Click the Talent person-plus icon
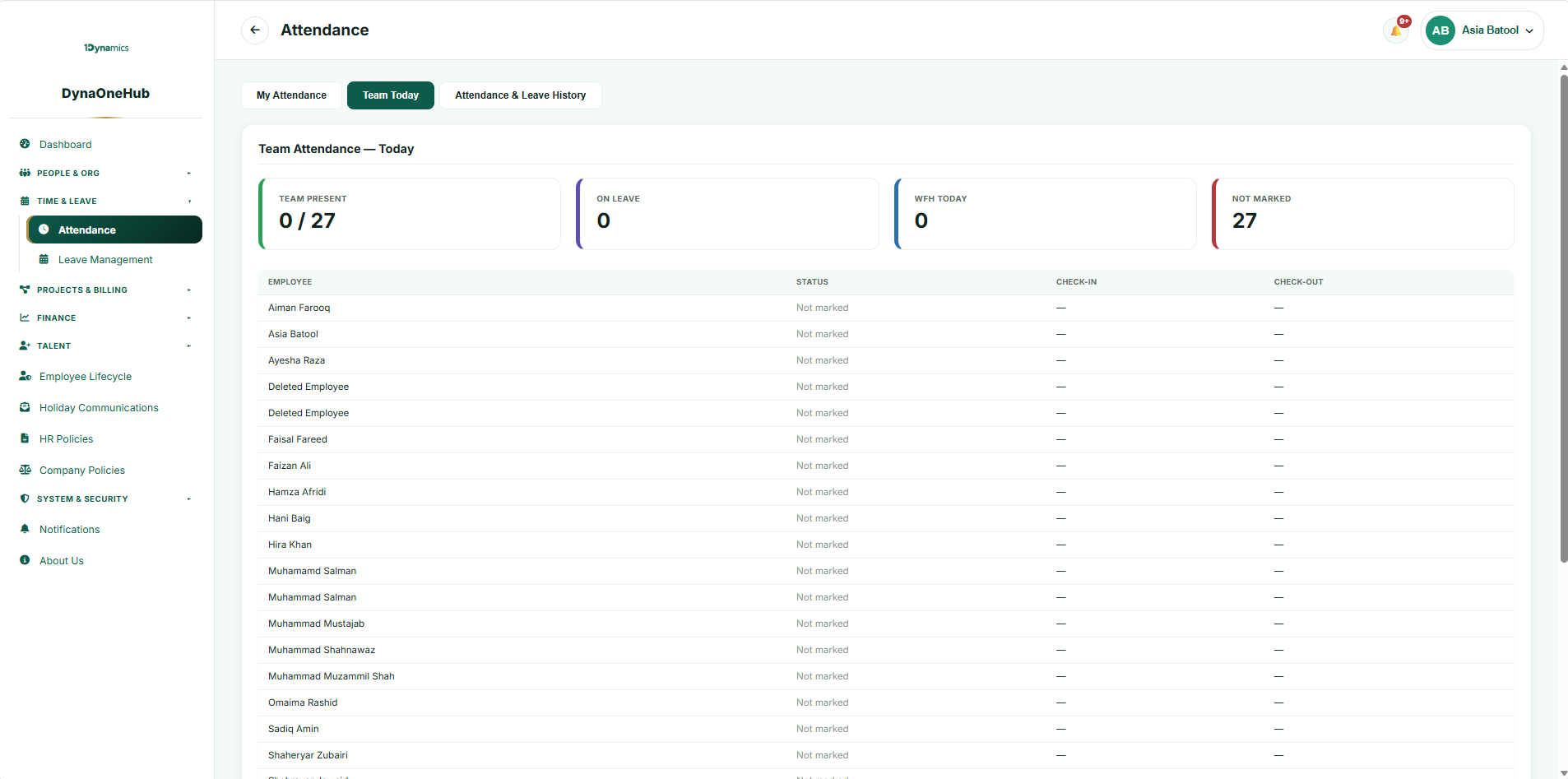The width and height of the screenshot is (1568, 779). [x=25, y=345]
